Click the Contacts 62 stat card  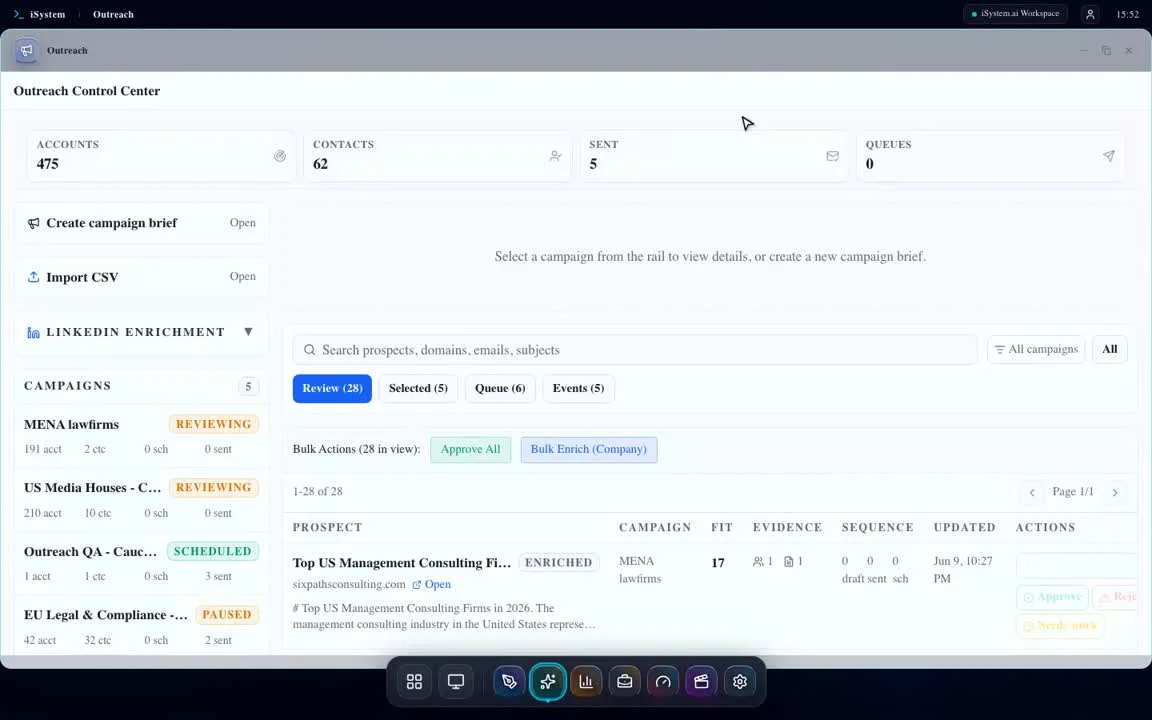click(x=437, y=156)
